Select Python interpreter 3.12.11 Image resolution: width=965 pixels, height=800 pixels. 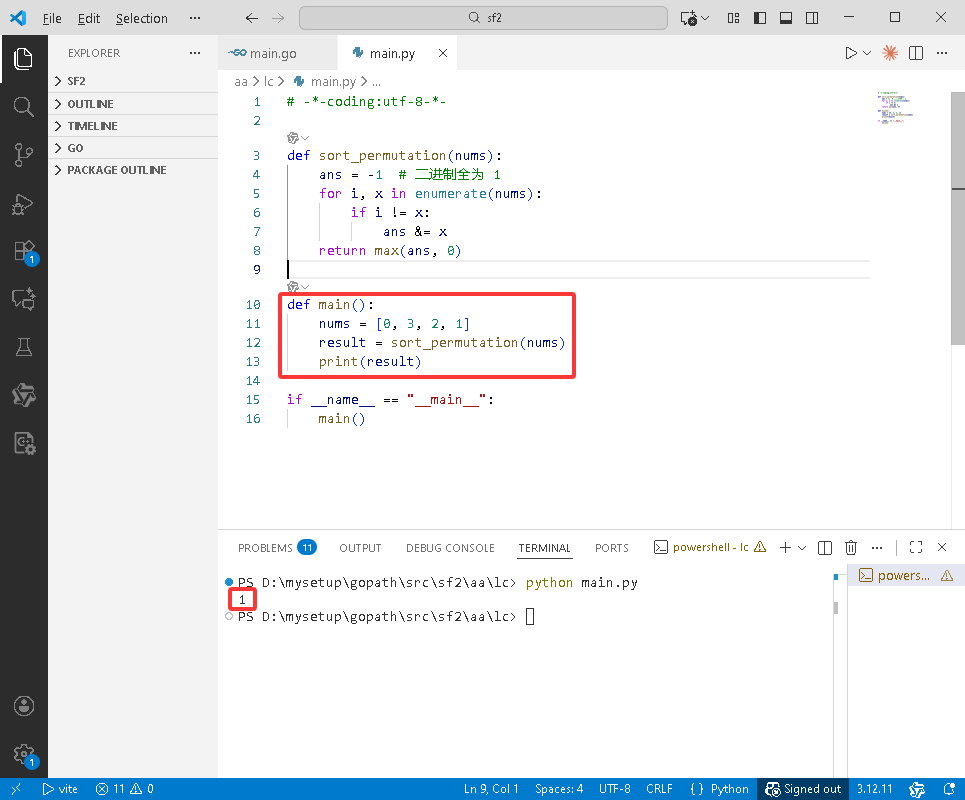[x=875, y=789]
